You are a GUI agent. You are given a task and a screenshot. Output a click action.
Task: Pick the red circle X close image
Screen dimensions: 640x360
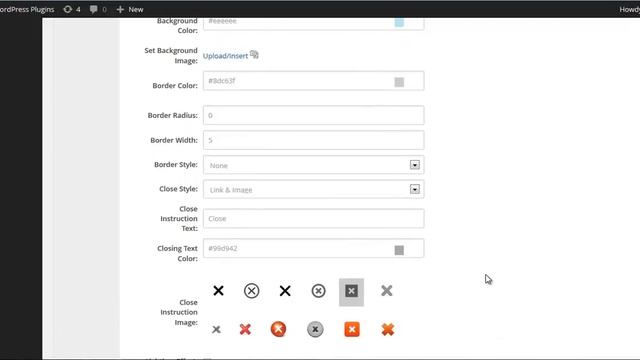click(x=278, y=329)
